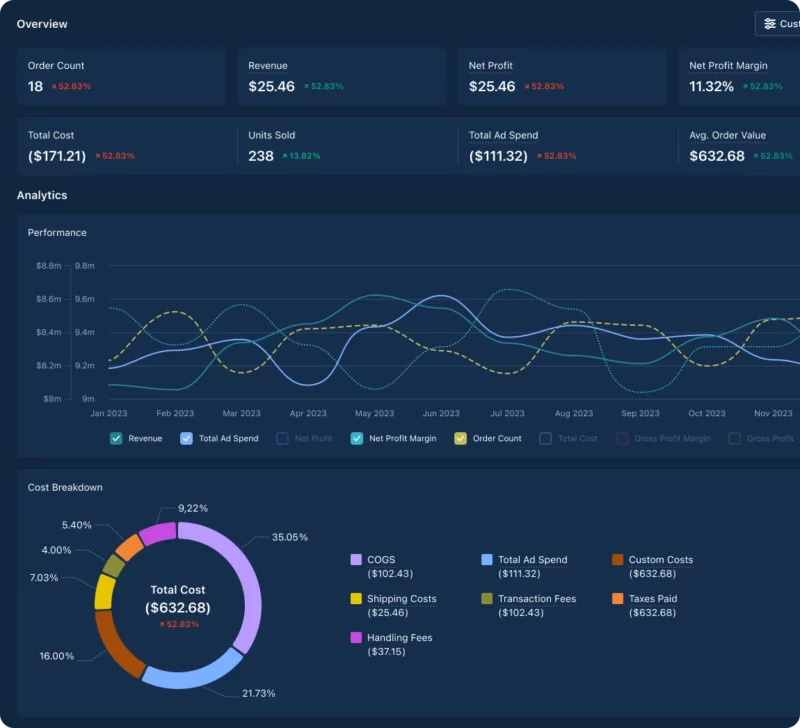Click the green trend arrow beside Revenue
Image resolution: width=800 pixels, height=728 pixels.
pos(306,87)
